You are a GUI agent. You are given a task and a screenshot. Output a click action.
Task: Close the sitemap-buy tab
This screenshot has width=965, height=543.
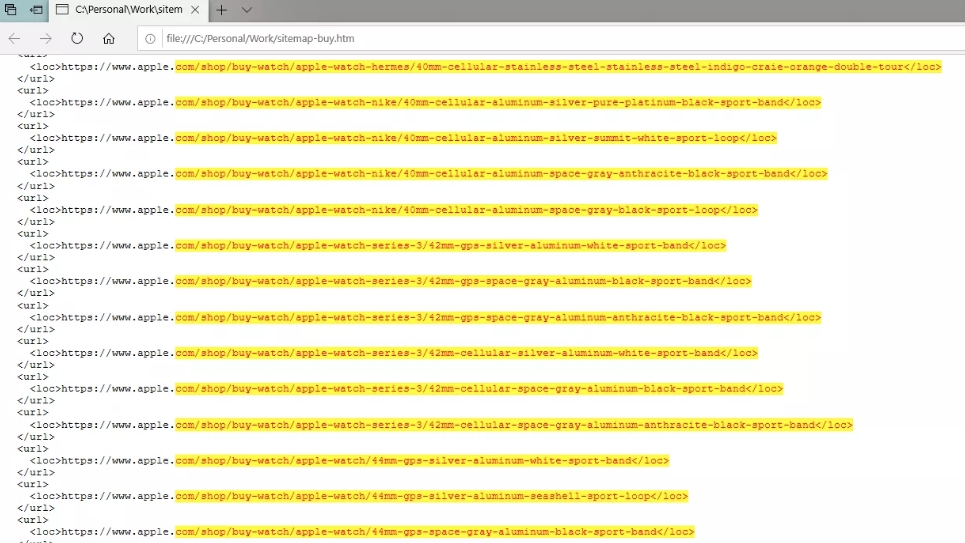[x=194, y=10]
